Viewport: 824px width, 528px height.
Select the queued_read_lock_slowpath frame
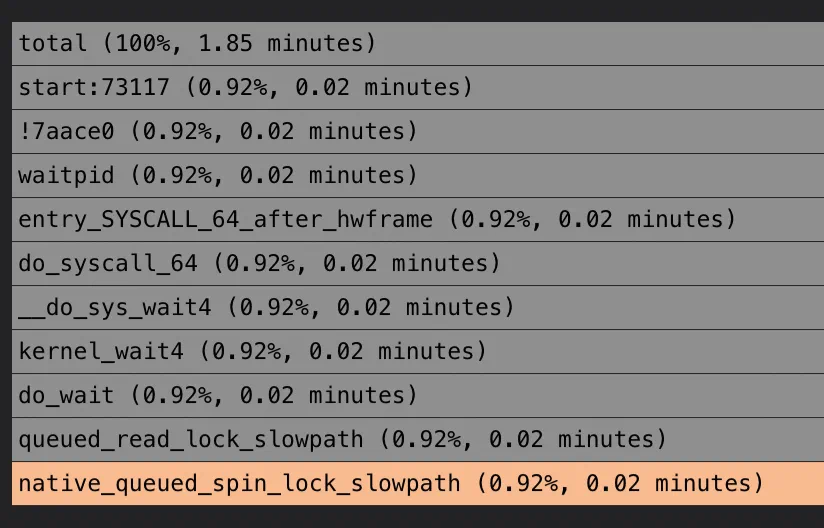[x=412, y=439]
